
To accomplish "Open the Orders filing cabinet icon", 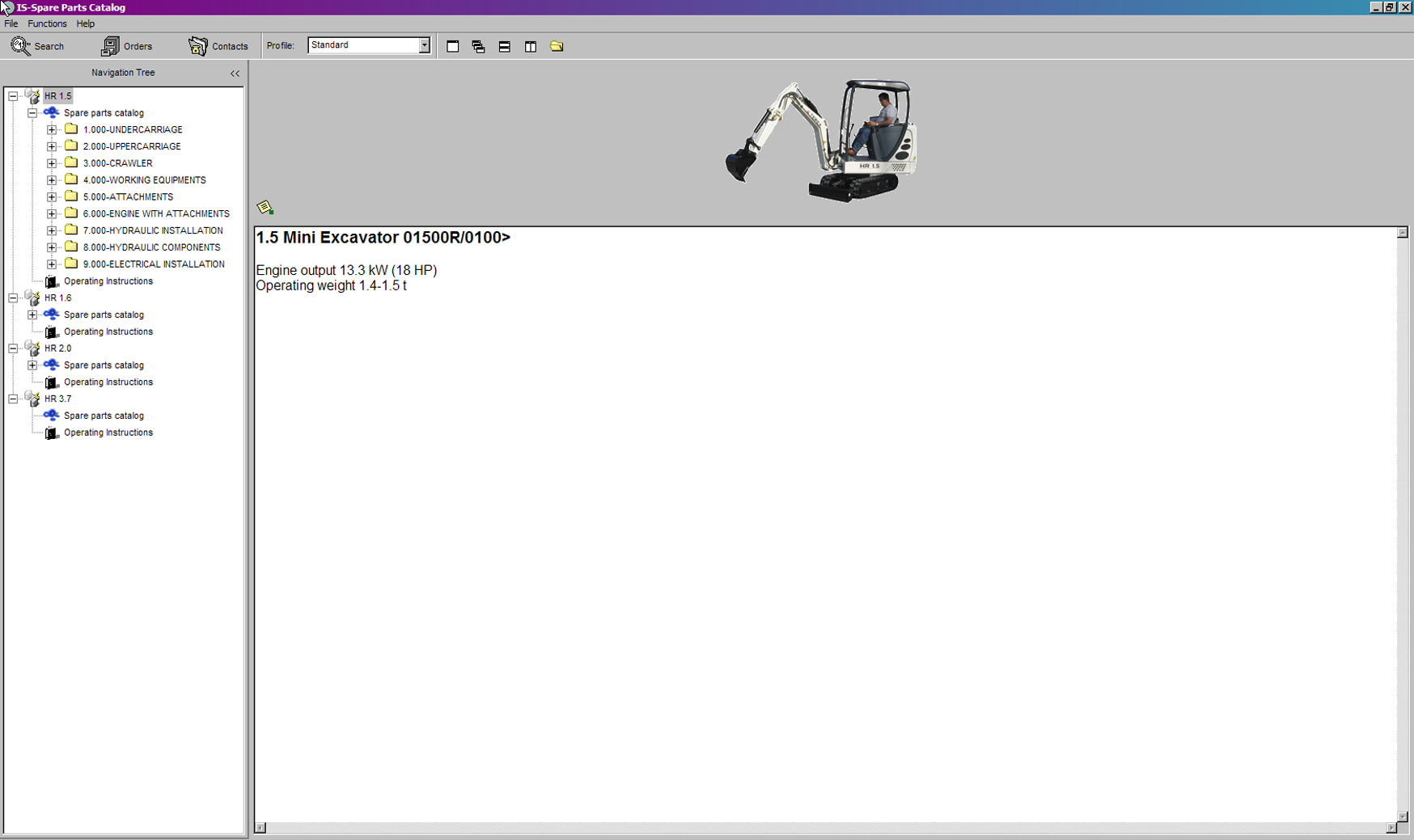I will pos(110,46).
